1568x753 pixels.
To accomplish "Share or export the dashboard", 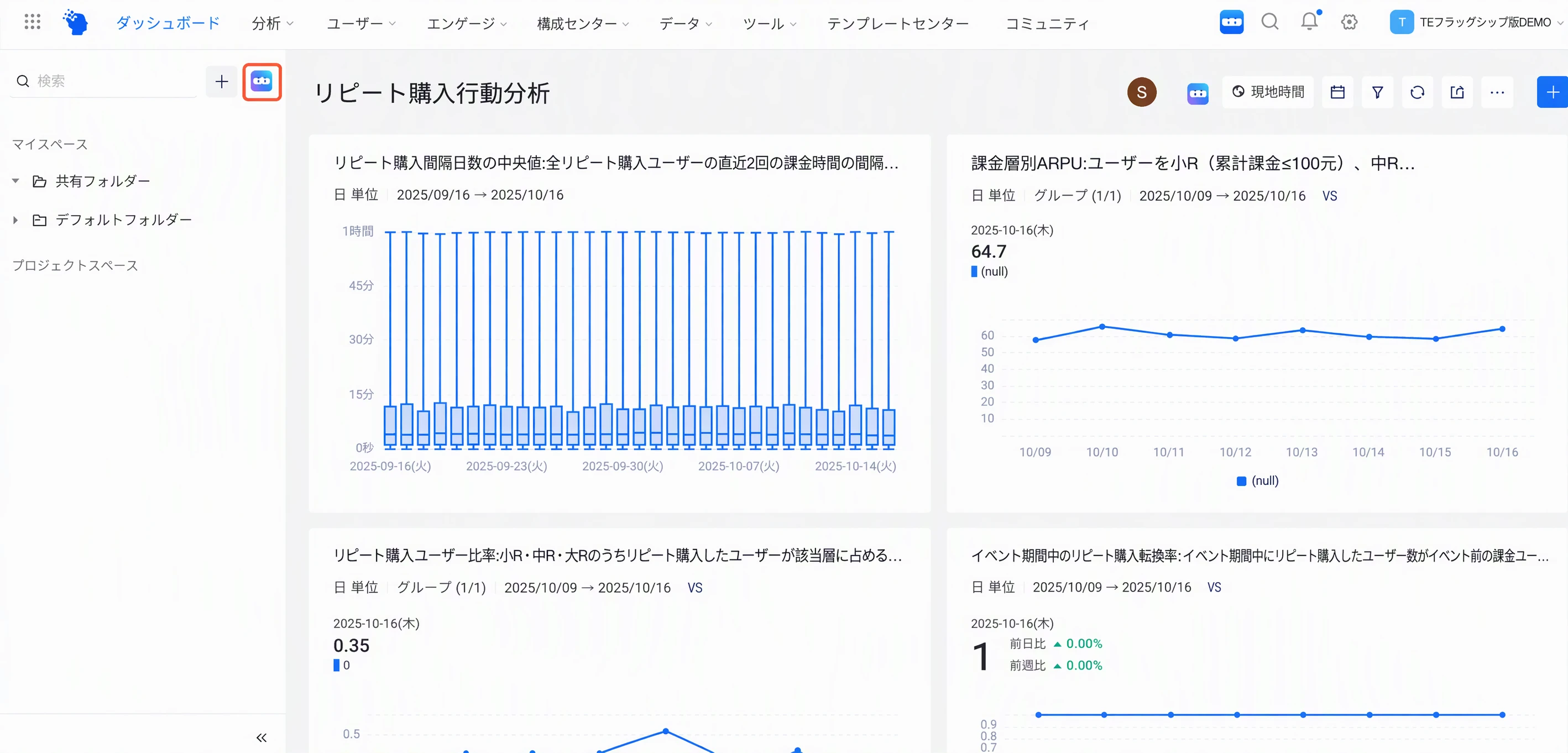I will pos(1457,92).
